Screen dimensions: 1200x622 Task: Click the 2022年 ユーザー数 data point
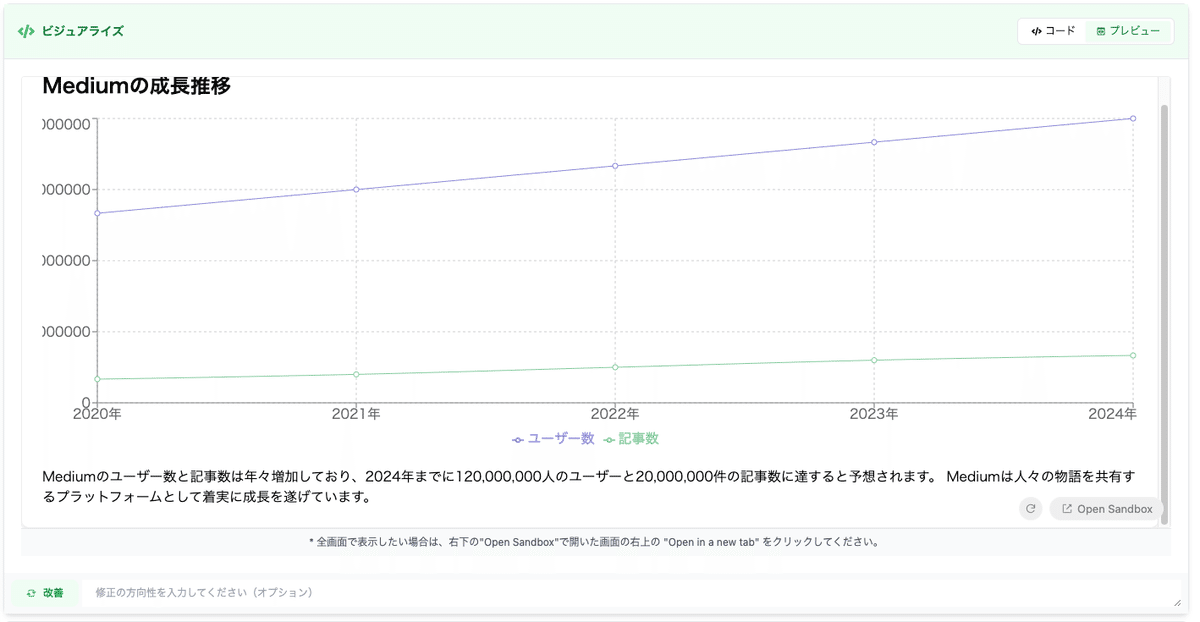(x=615, y=166)
